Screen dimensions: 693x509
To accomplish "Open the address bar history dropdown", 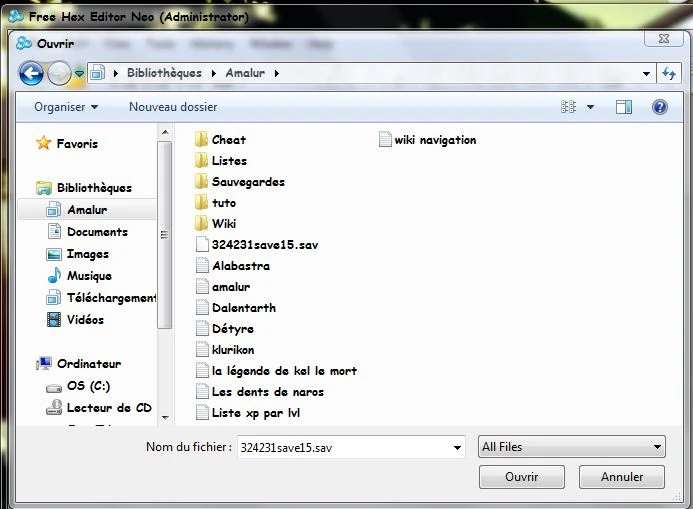I will [646, 74].
